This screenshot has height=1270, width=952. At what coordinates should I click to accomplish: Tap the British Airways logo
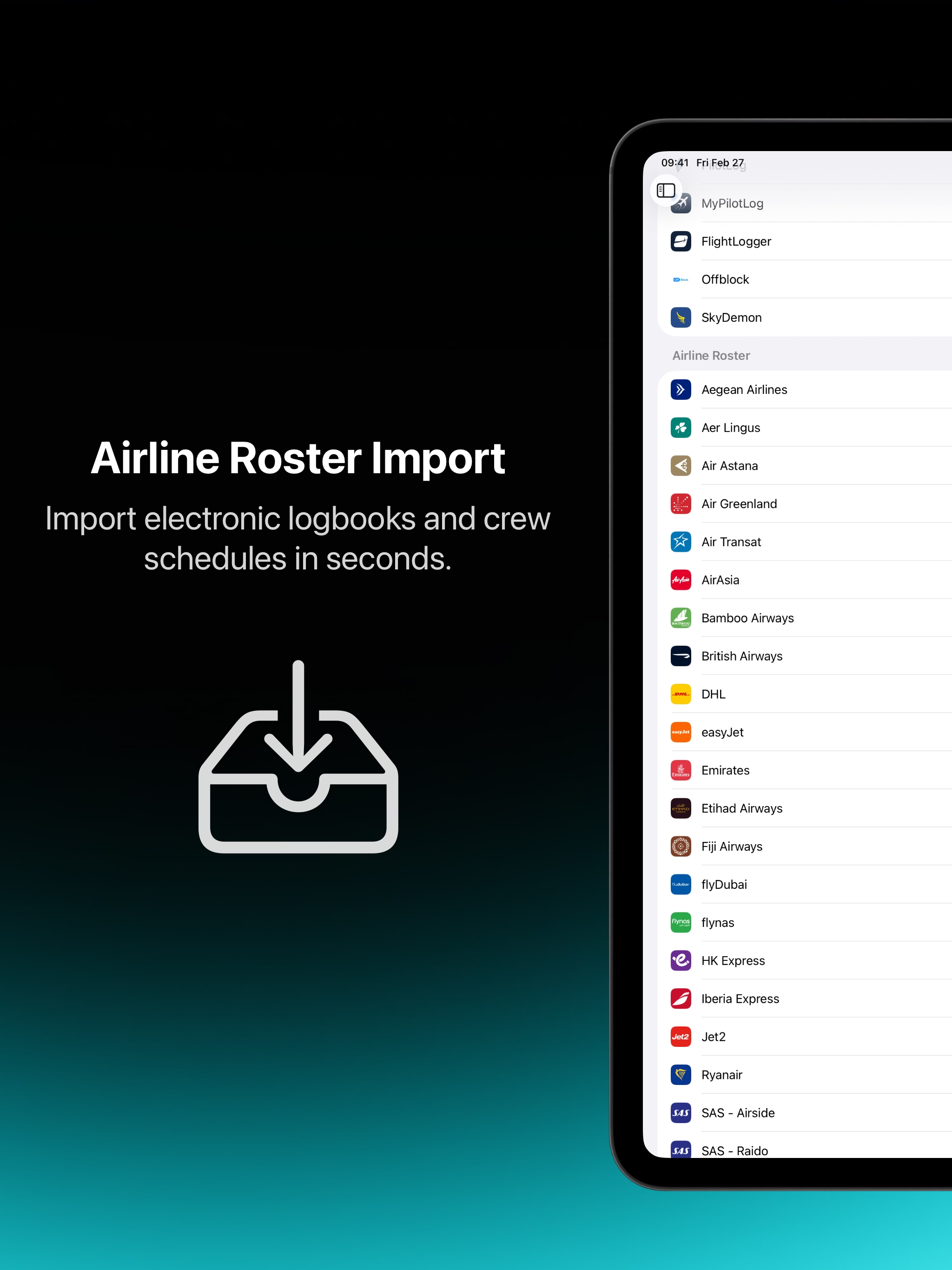tap(681, 656)
